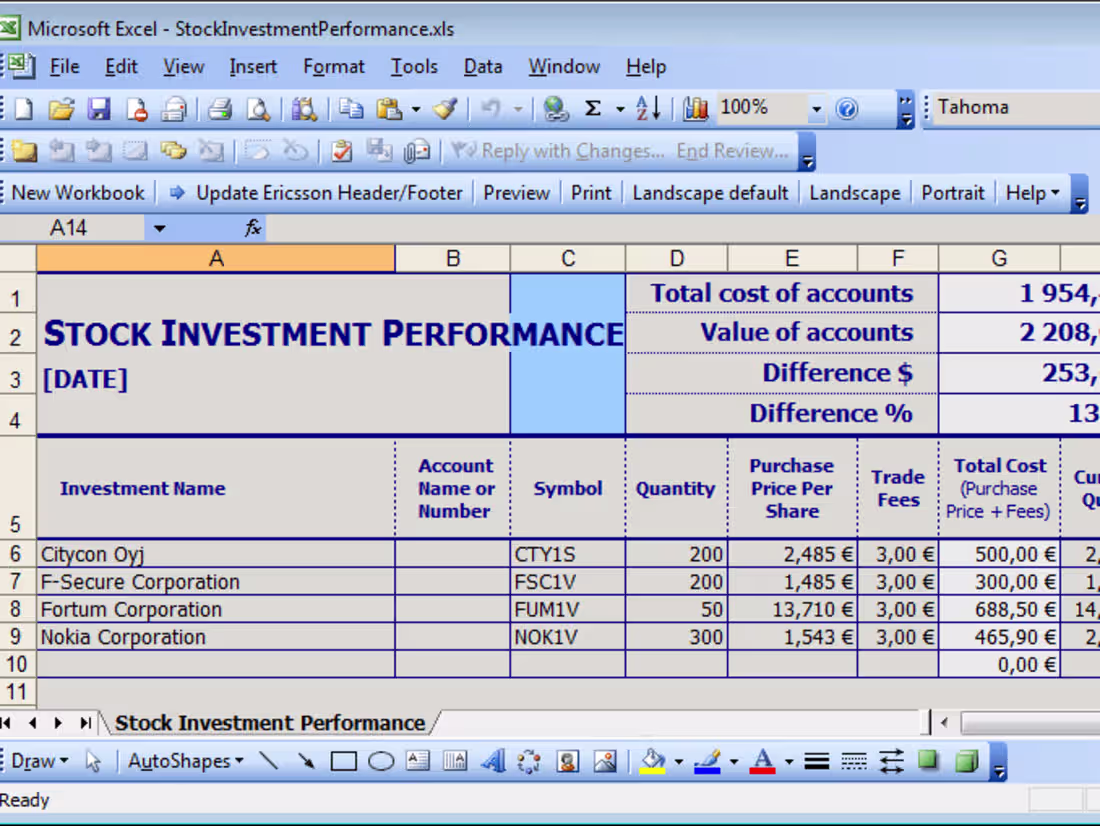Click the New Workbook button

80,192
